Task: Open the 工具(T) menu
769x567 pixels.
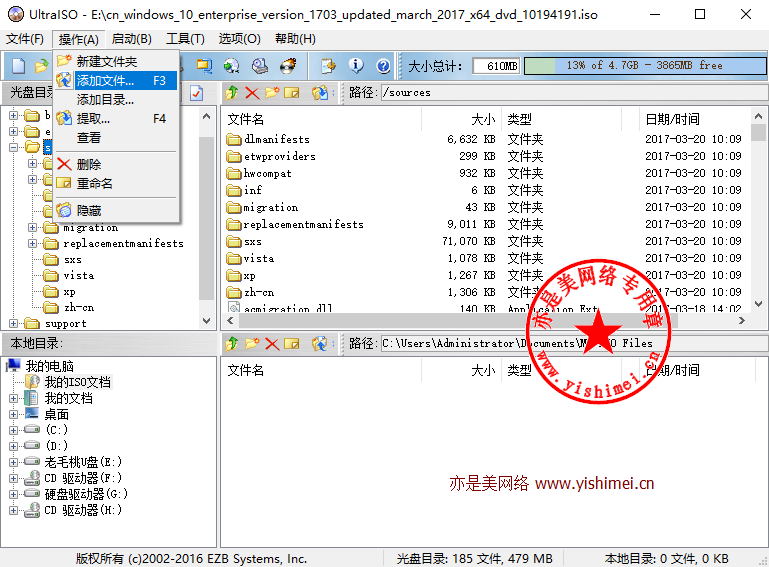Action: tap(185, 39)
